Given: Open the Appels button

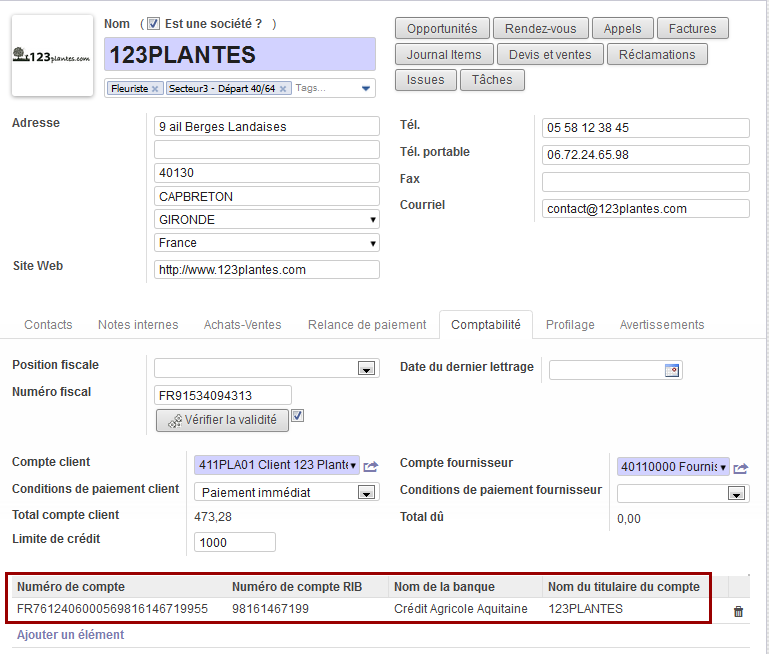Looking at the screenshot, I should click(622, 28).
